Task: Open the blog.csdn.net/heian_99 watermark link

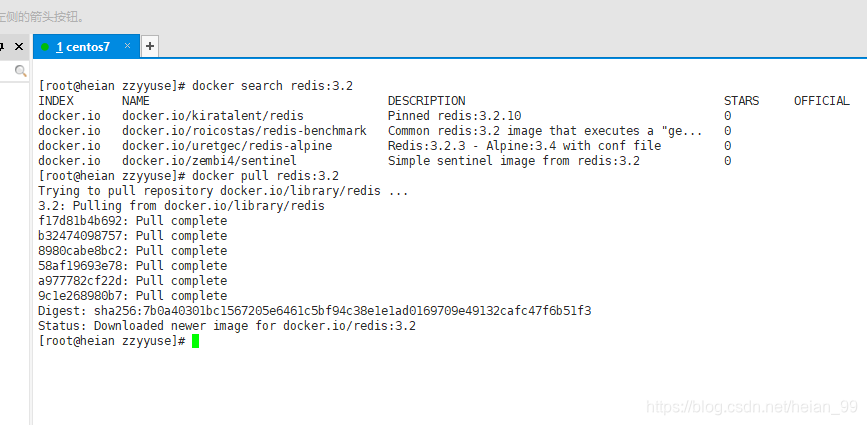Action: (x=751, y=408)
